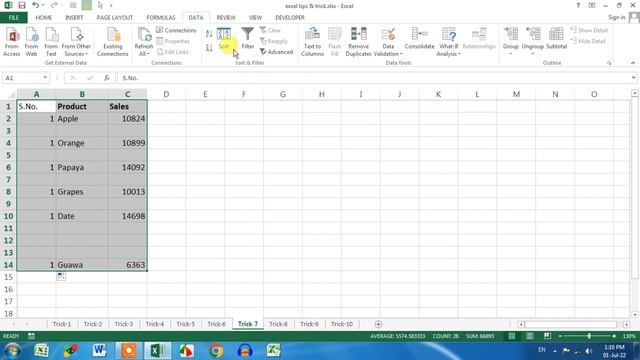The width and height of the screenshot is (640, 360).
Task: Open Outline dialog launcher
Action: pos(609,63)
